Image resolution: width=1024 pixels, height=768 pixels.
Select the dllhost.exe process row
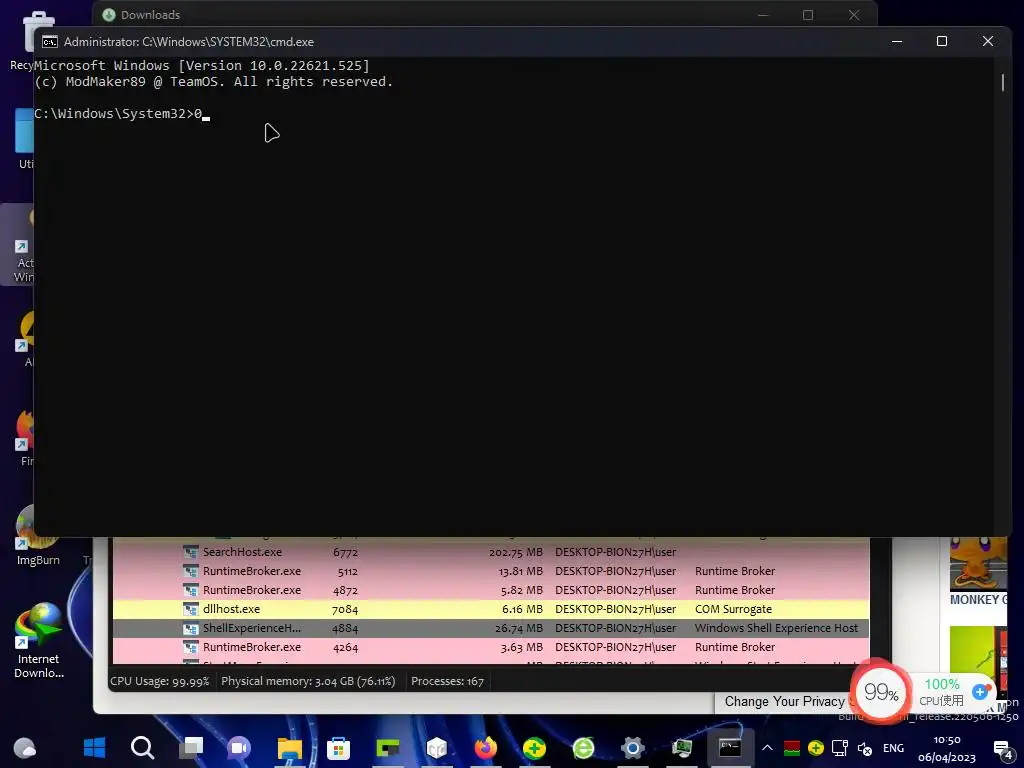(490, 609)
